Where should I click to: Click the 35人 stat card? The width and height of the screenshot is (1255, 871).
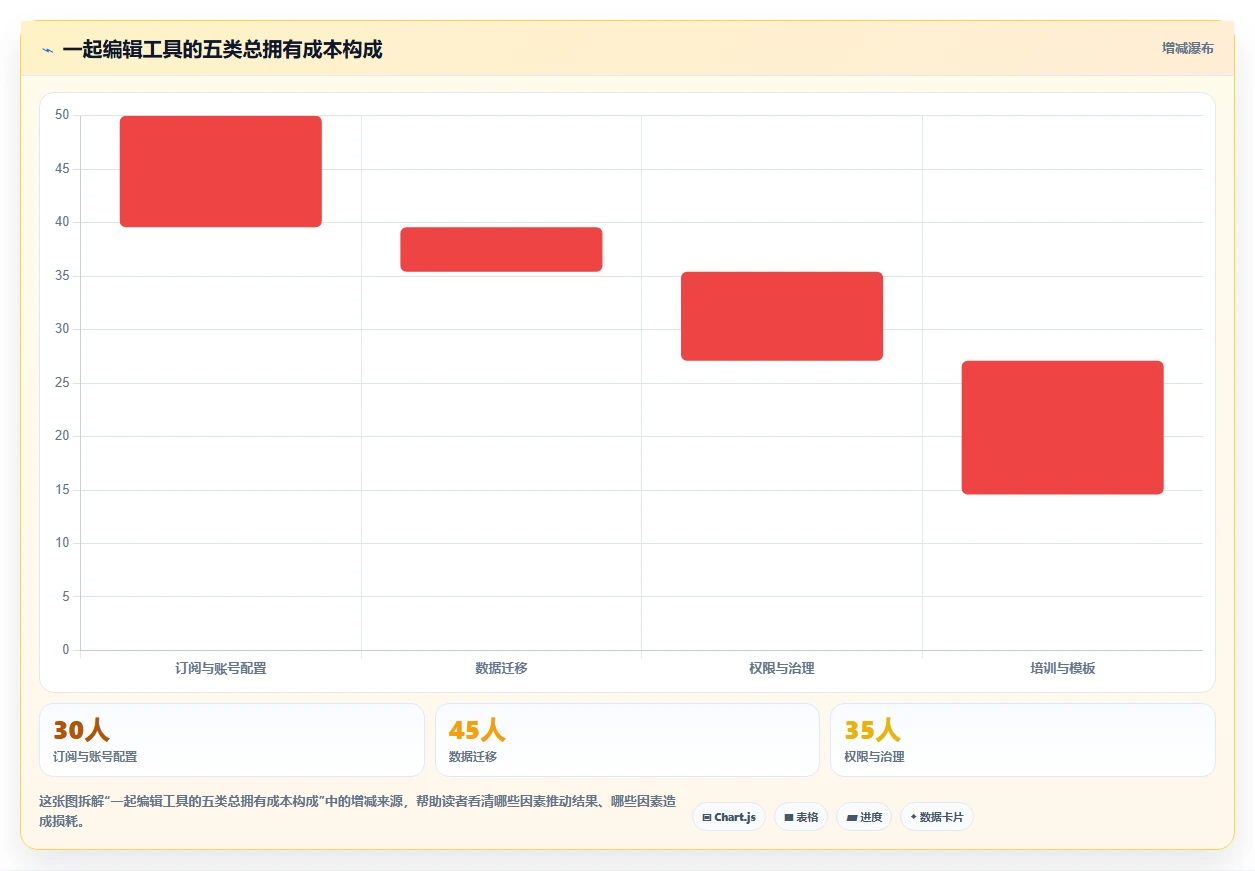click(x=1023, y=740)
